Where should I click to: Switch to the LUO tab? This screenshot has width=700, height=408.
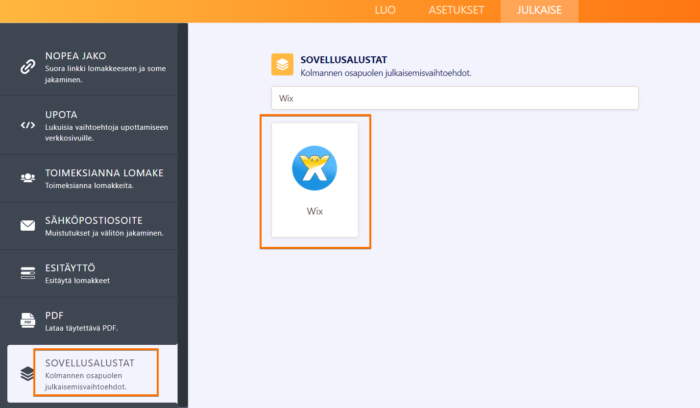(x=385, y=10)
